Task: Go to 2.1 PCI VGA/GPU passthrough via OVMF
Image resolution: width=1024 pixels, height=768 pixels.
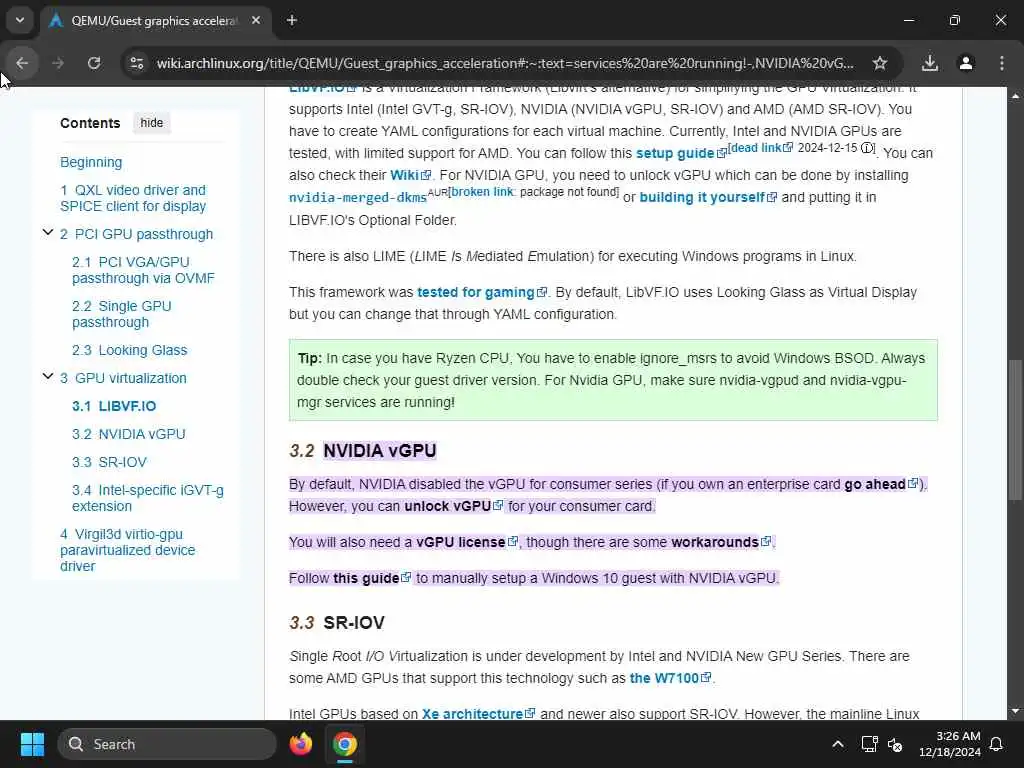Action: coord(144,270)
